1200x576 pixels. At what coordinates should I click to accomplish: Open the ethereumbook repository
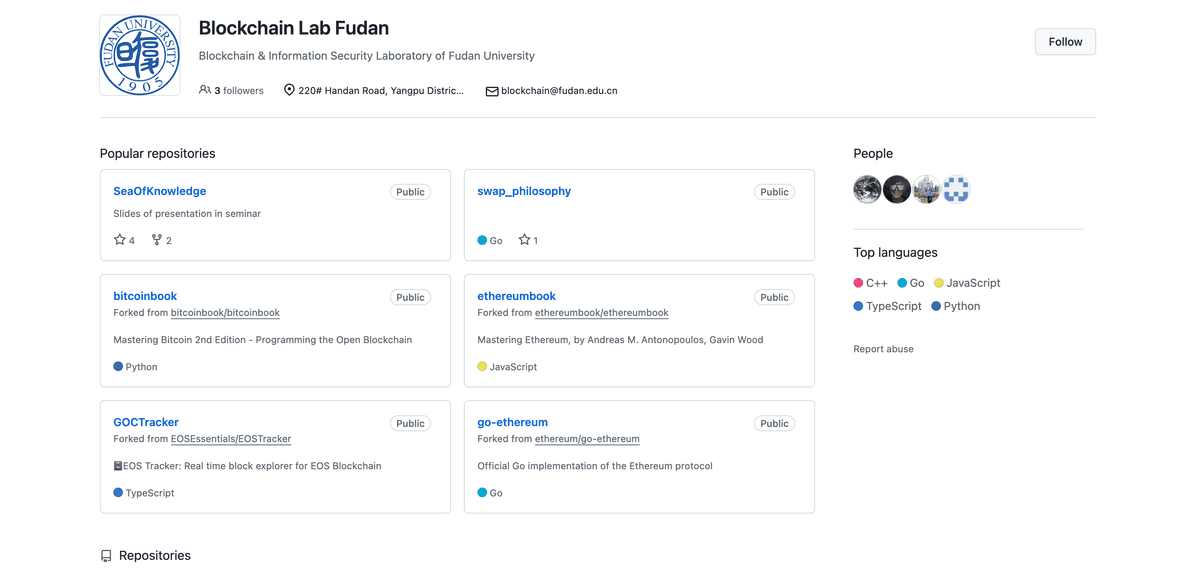click(x=516, y=296)
